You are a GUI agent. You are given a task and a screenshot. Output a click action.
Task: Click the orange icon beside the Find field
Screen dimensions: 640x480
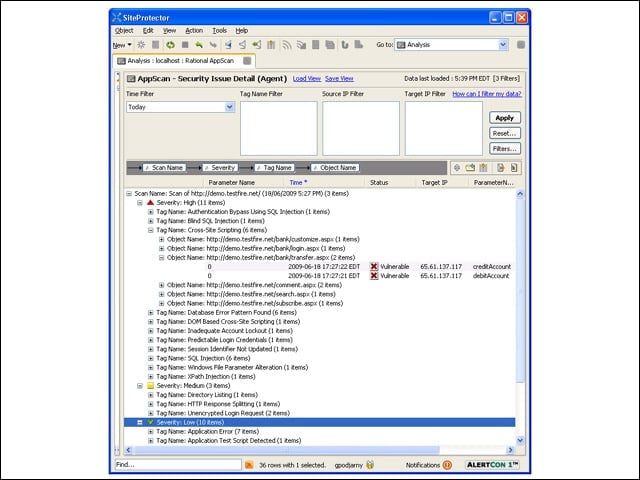point(249,464)
